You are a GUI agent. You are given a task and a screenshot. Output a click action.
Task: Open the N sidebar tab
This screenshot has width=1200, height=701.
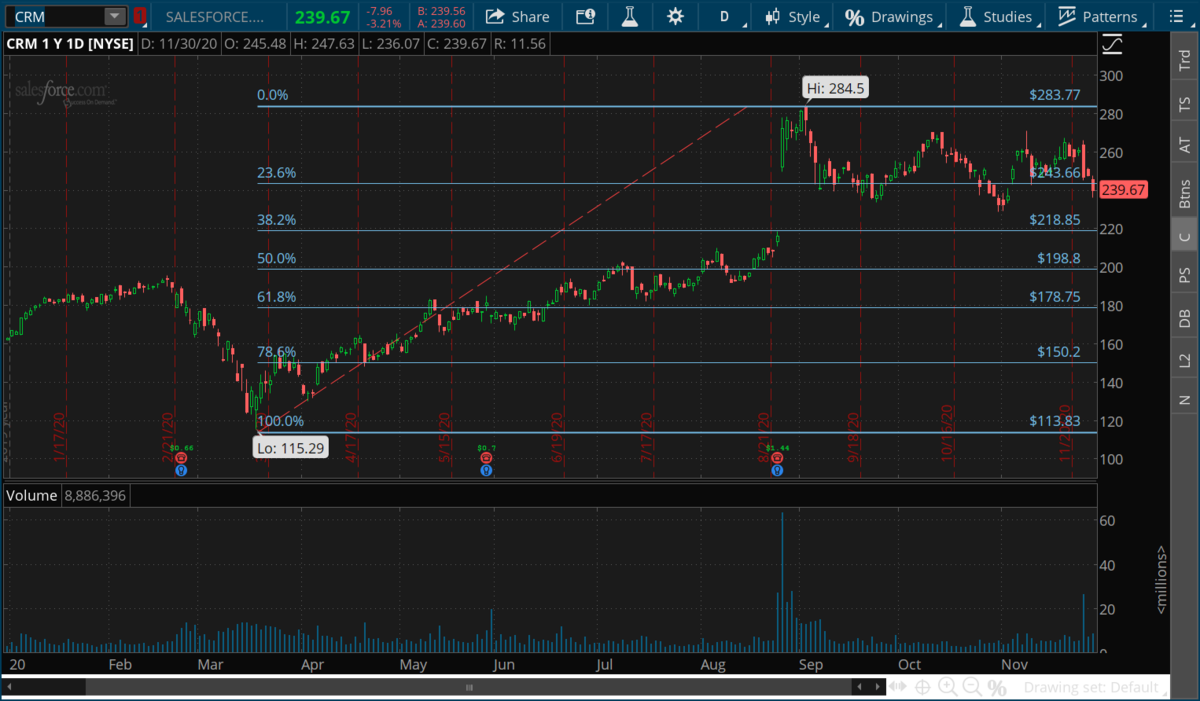[1185, 400]
